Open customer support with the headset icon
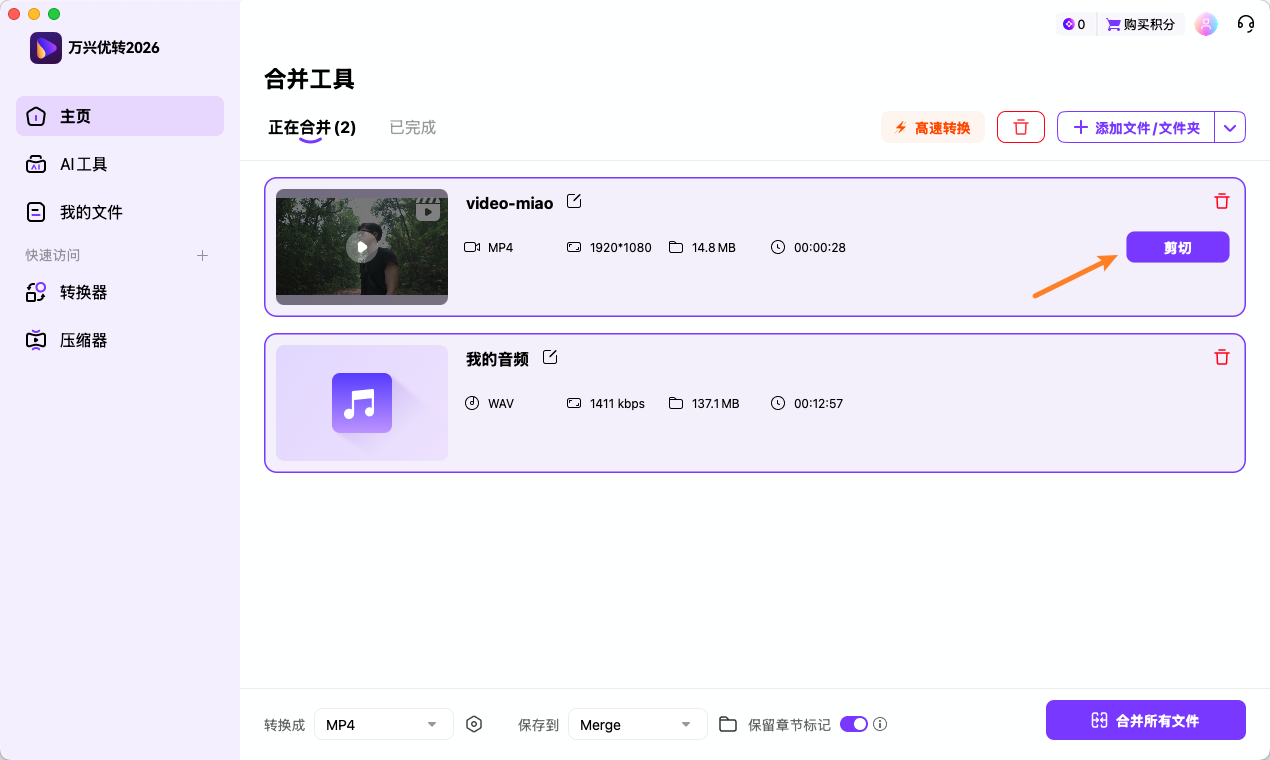 pos(1245,23)
